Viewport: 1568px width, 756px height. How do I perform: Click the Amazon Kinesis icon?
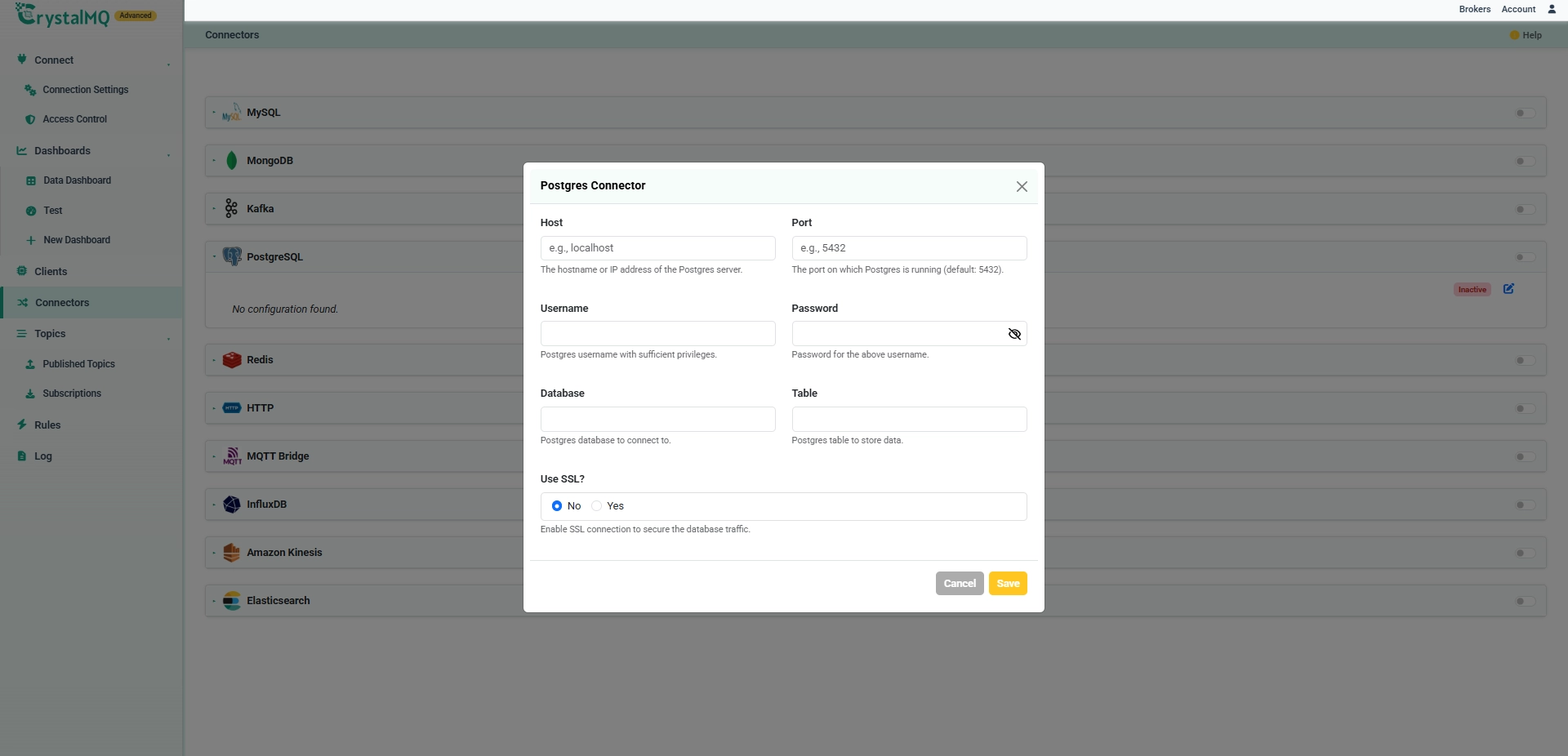(232, 553)
